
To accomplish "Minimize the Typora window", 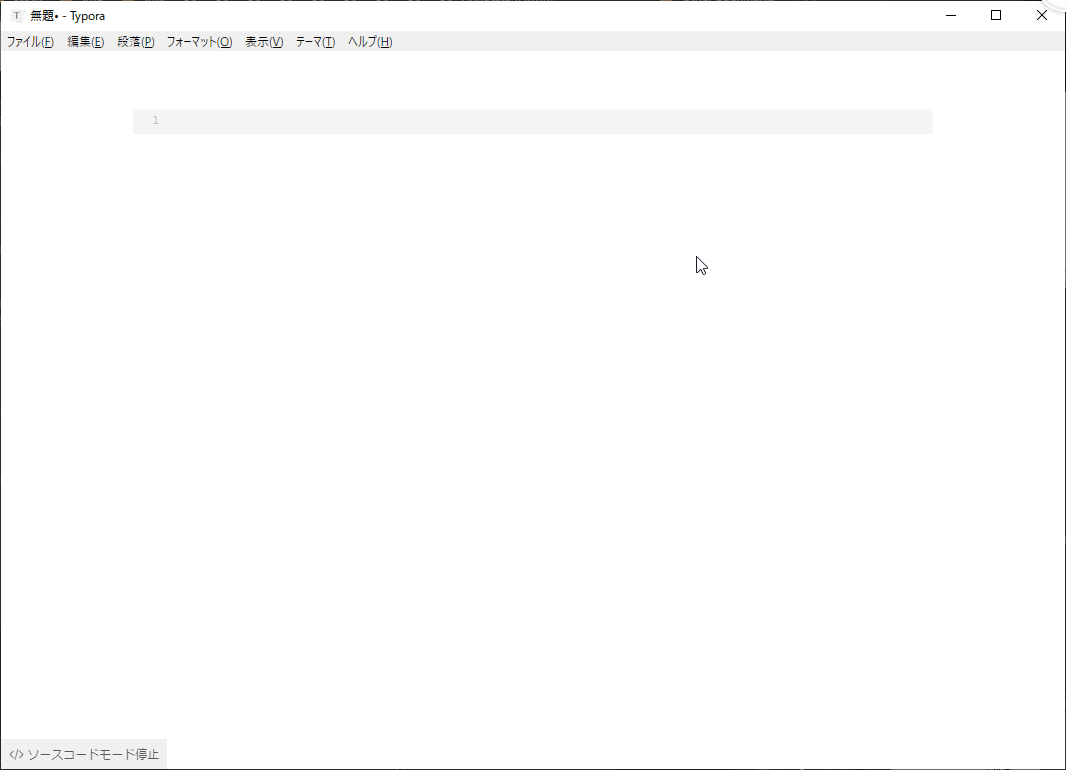I will click(951, 15).
